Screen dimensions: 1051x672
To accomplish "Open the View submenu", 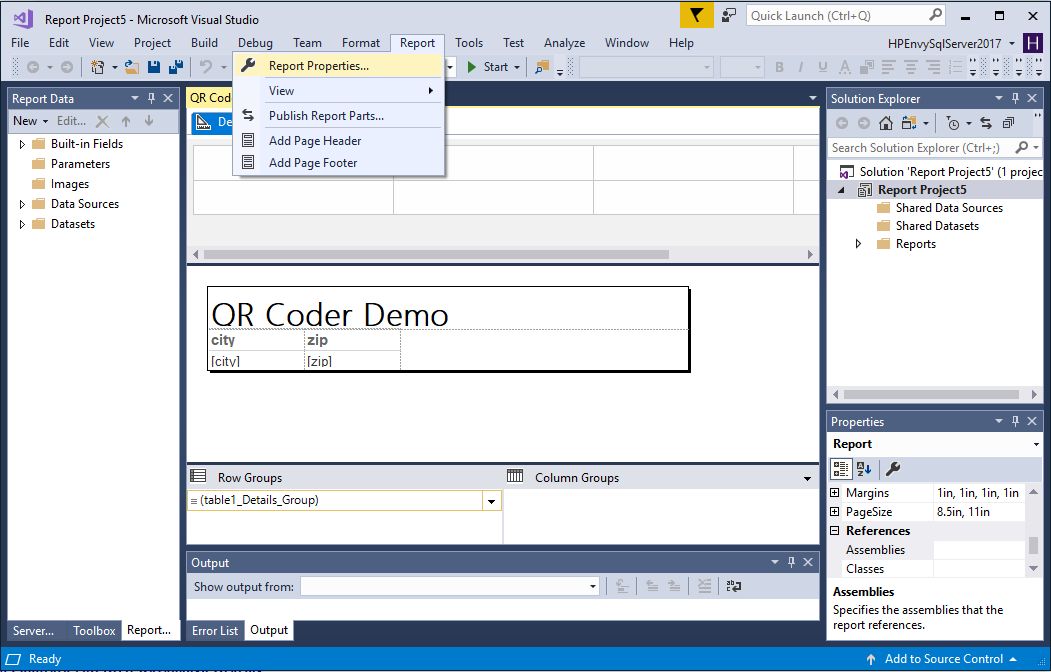I will point(338,90).
